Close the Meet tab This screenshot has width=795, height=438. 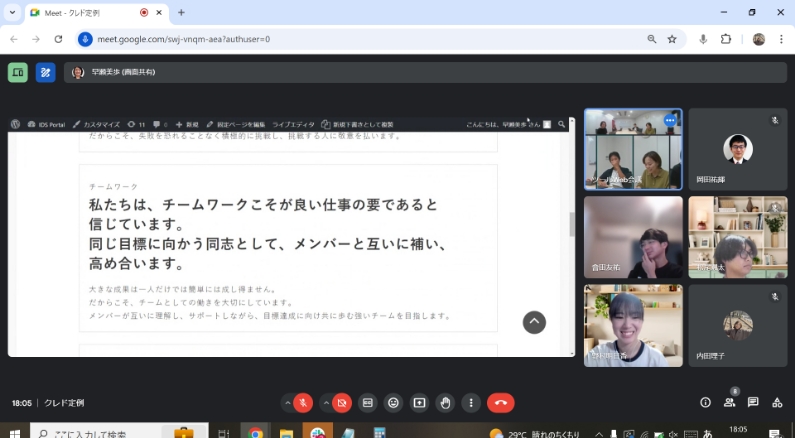pyautogui.click(x=159, y=13)
